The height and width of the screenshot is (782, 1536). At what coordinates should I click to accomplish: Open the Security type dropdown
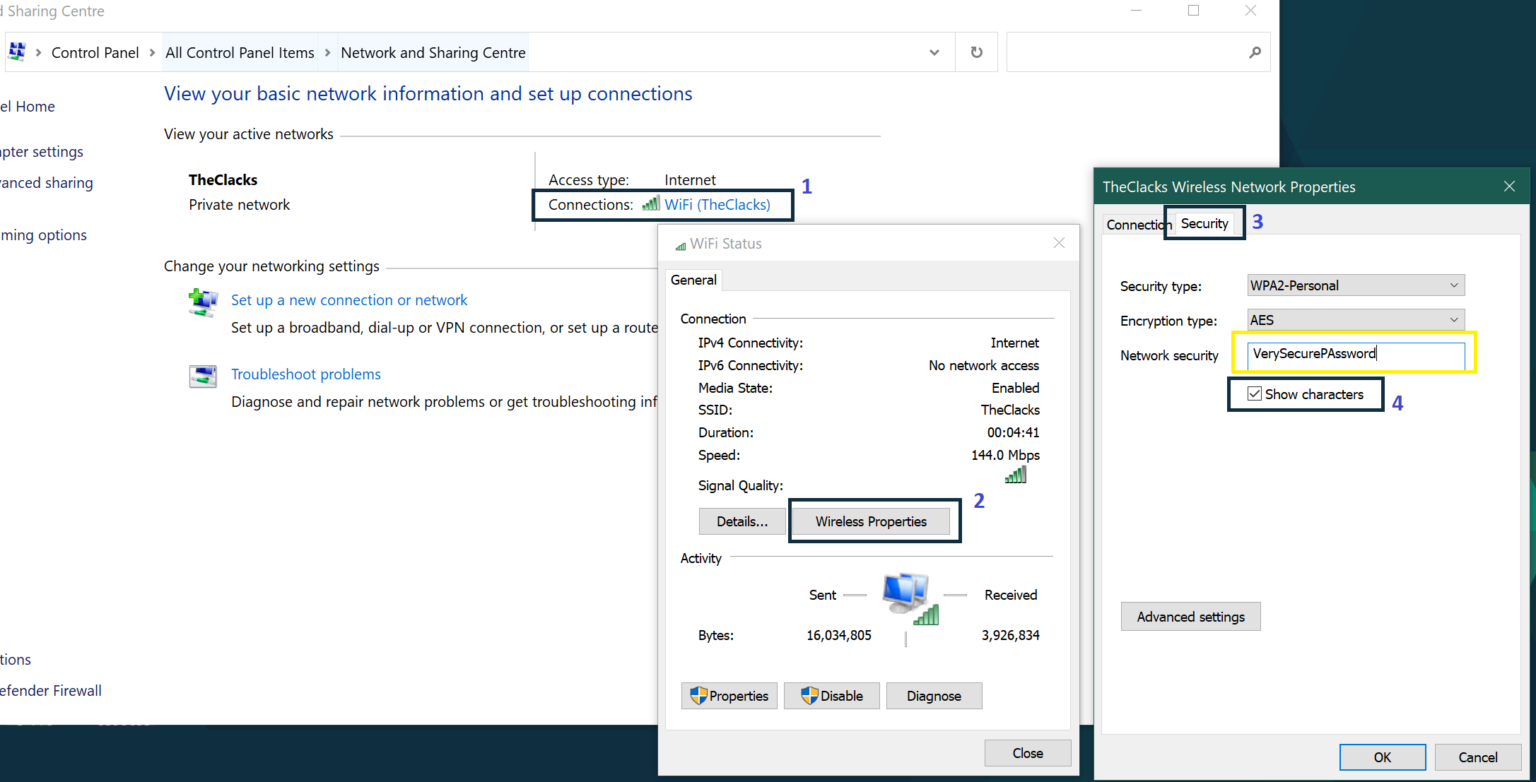[1452, 285]
